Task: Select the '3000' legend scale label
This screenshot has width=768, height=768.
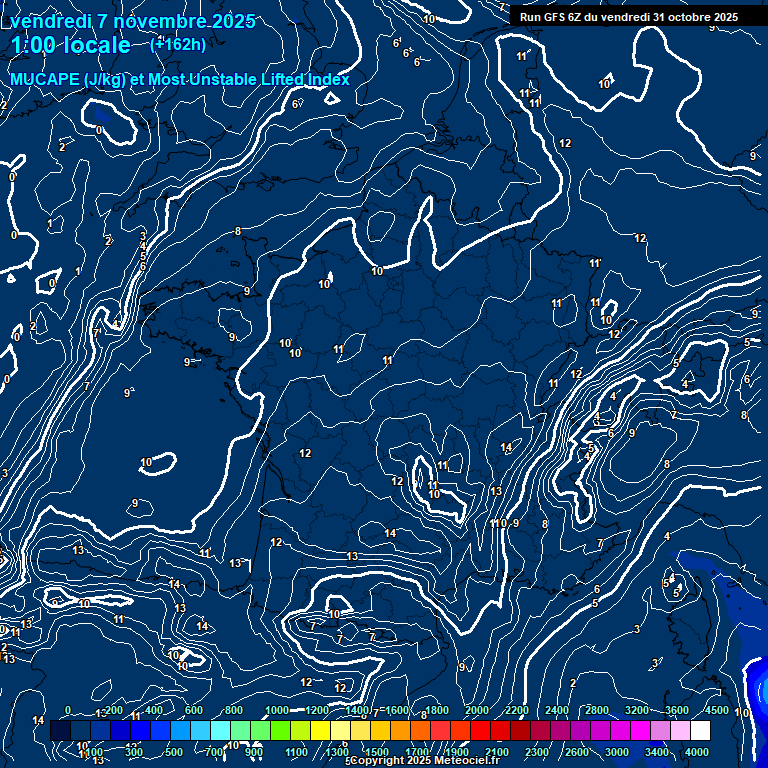Action: [x=617, y=752]
